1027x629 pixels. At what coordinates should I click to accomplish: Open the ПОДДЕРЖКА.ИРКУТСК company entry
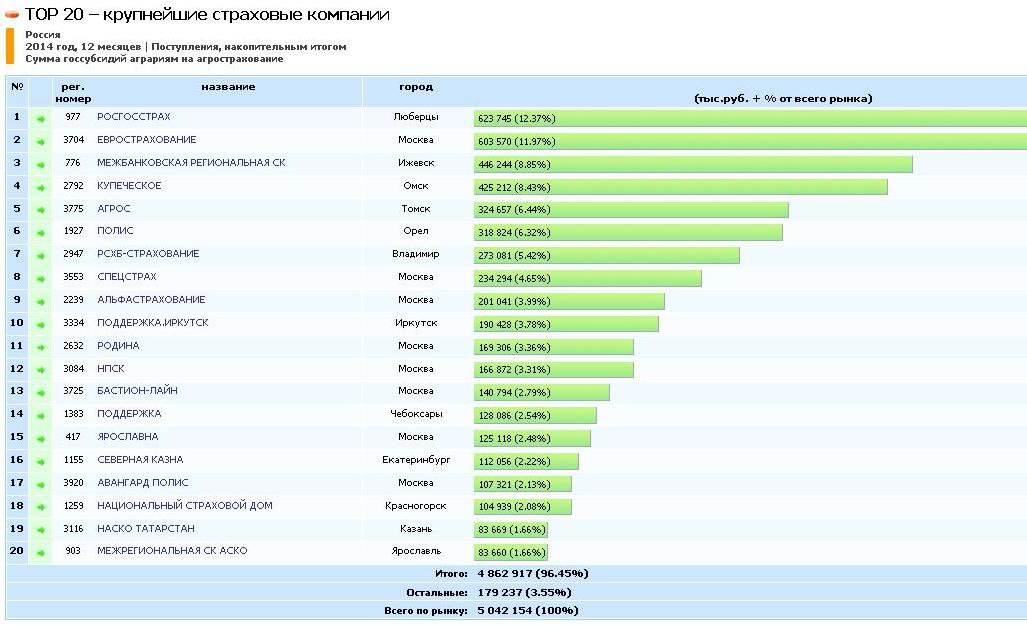[x=152, y=323]
